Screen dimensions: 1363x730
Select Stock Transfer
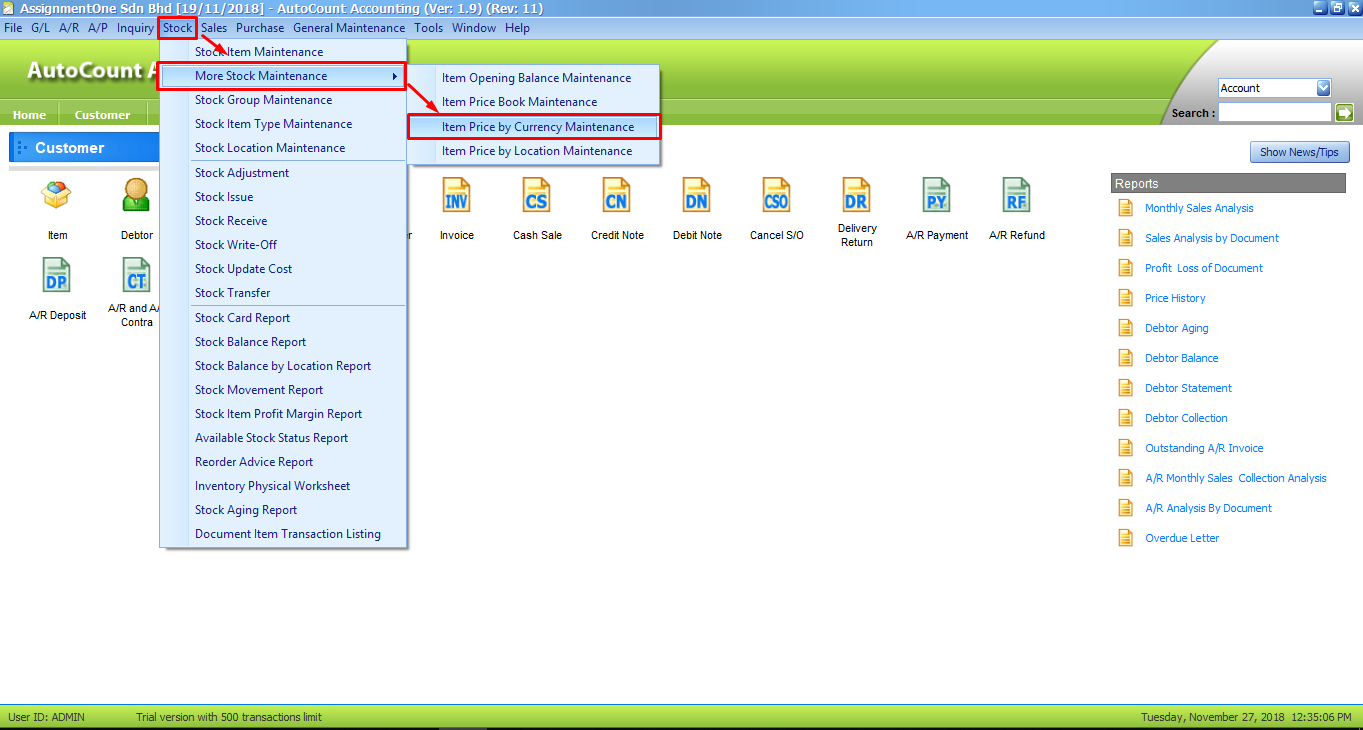coord(283,293)
